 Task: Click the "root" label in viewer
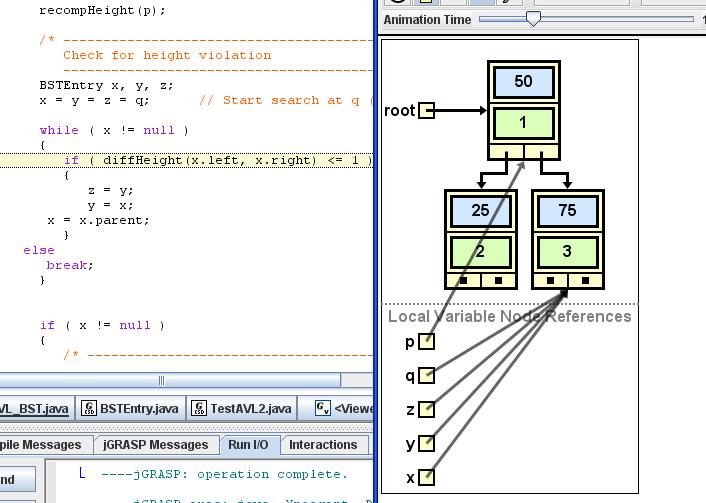(399, 111)
